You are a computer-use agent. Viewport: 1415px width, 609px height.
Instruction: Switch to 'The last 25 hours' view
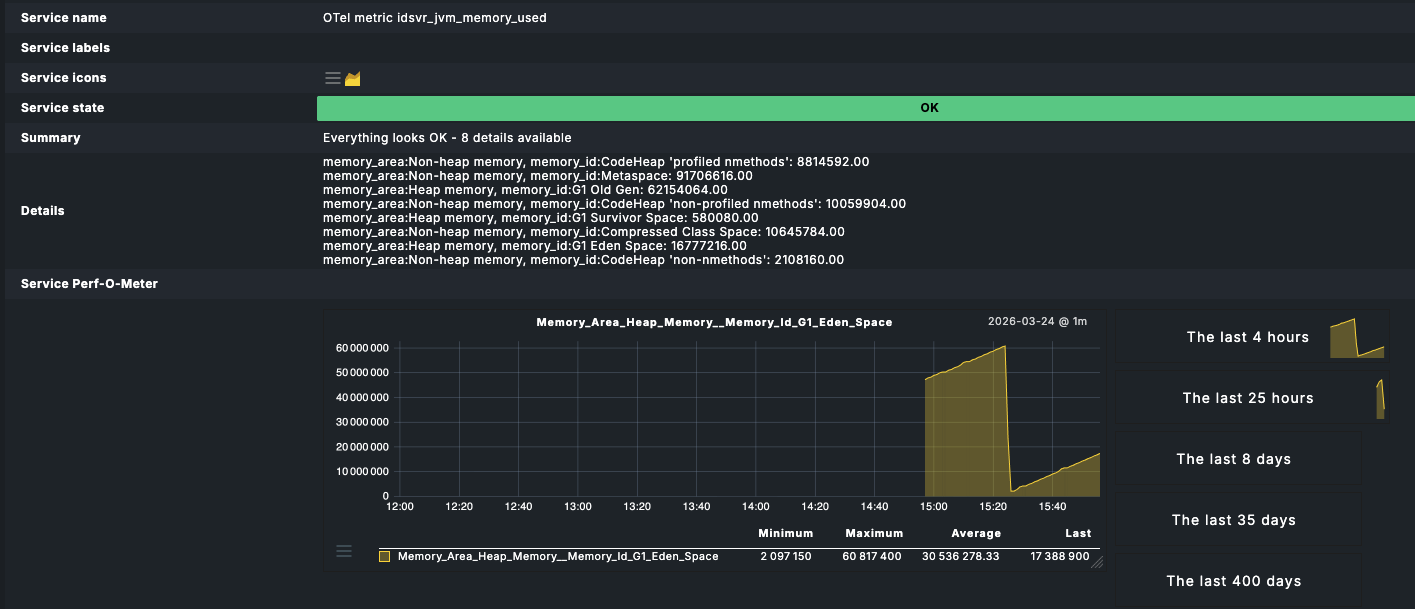tap(1247, 398)
